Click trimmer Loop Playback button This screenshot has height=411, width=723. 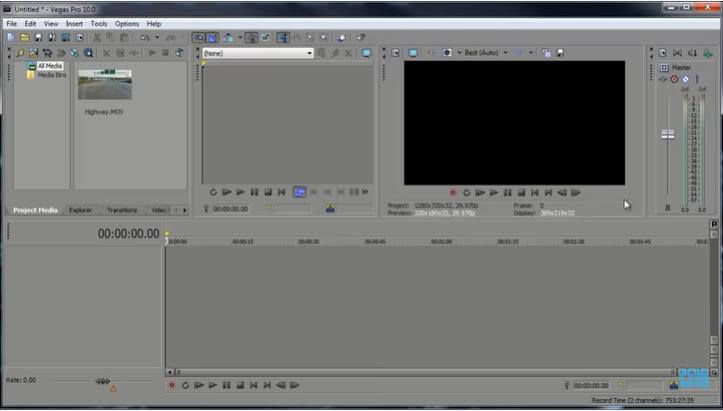[213, 192]
